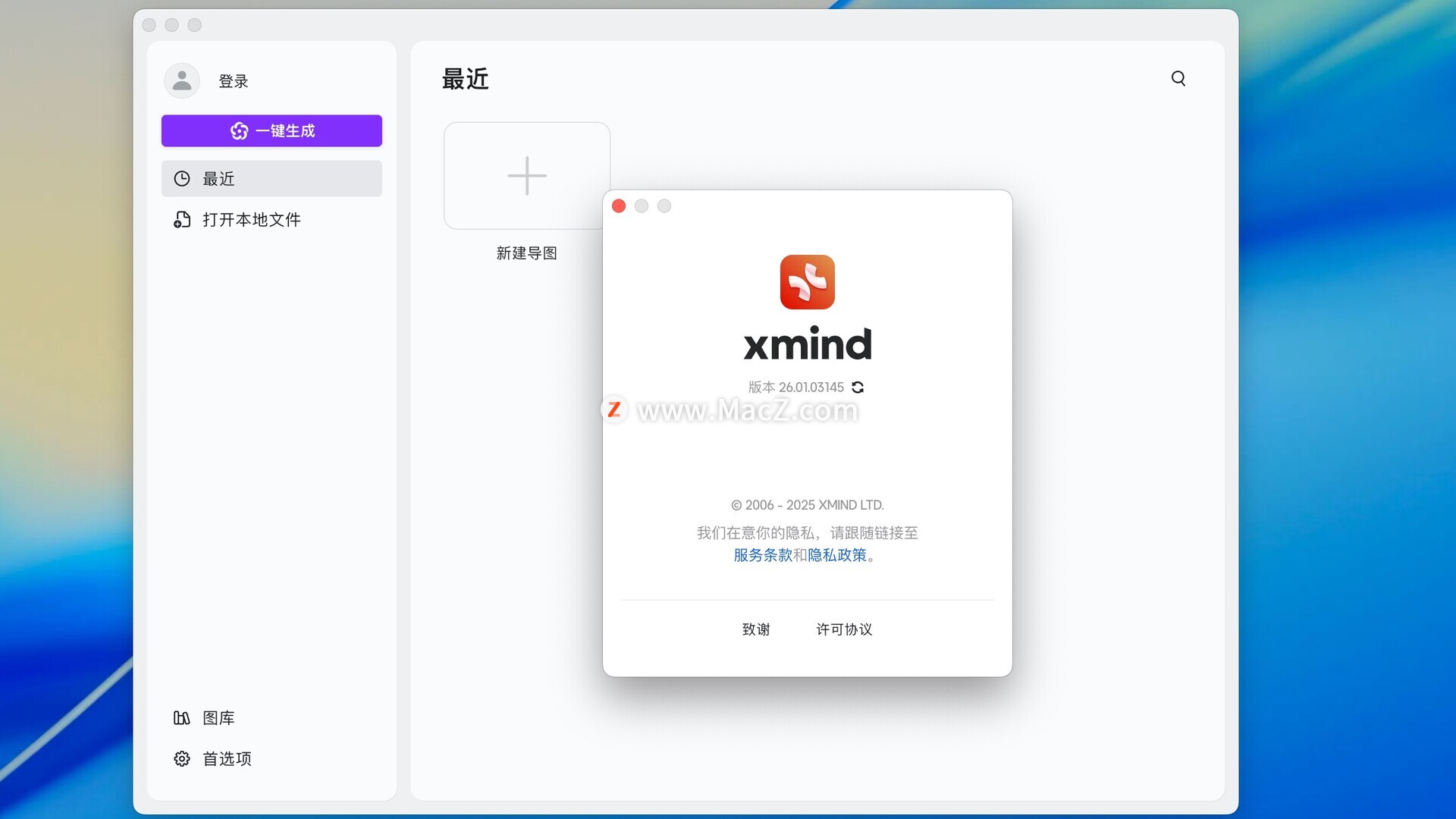Click the check-for-updates refresh icon
The image size is (1456, 819).
coord(858,388)
